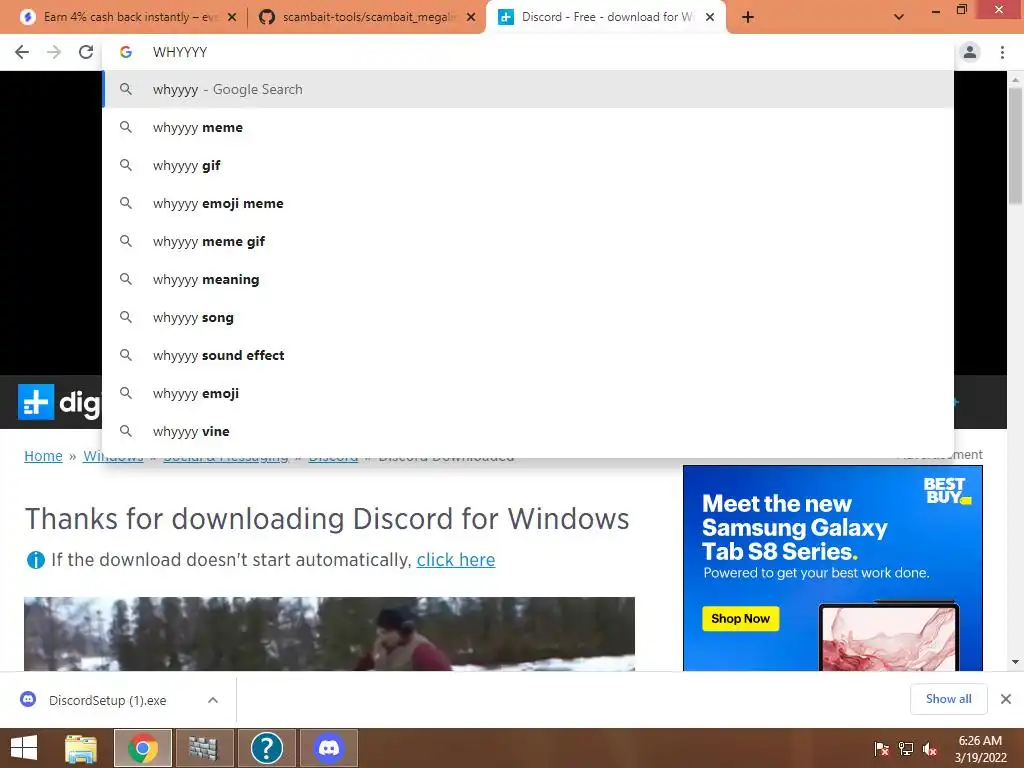Play the video thumbnail below the download message
The height and width of the screenshot is (768, 1024).
click(329, 633)
